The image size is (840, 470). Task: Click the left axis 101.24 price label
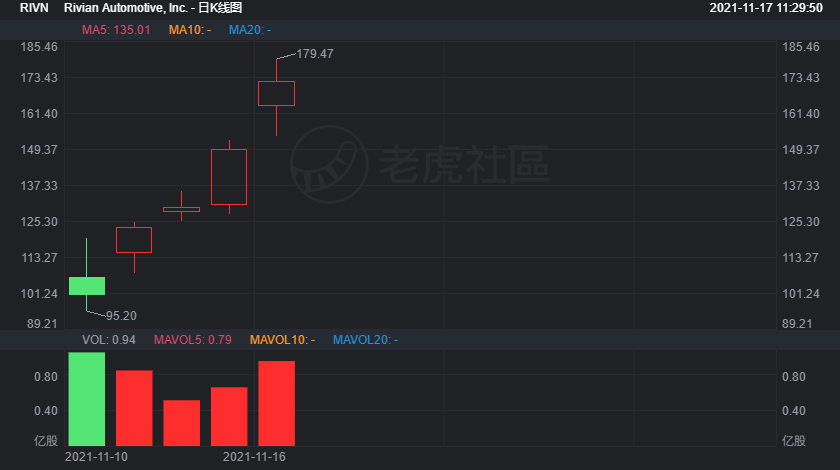point(39,294)
